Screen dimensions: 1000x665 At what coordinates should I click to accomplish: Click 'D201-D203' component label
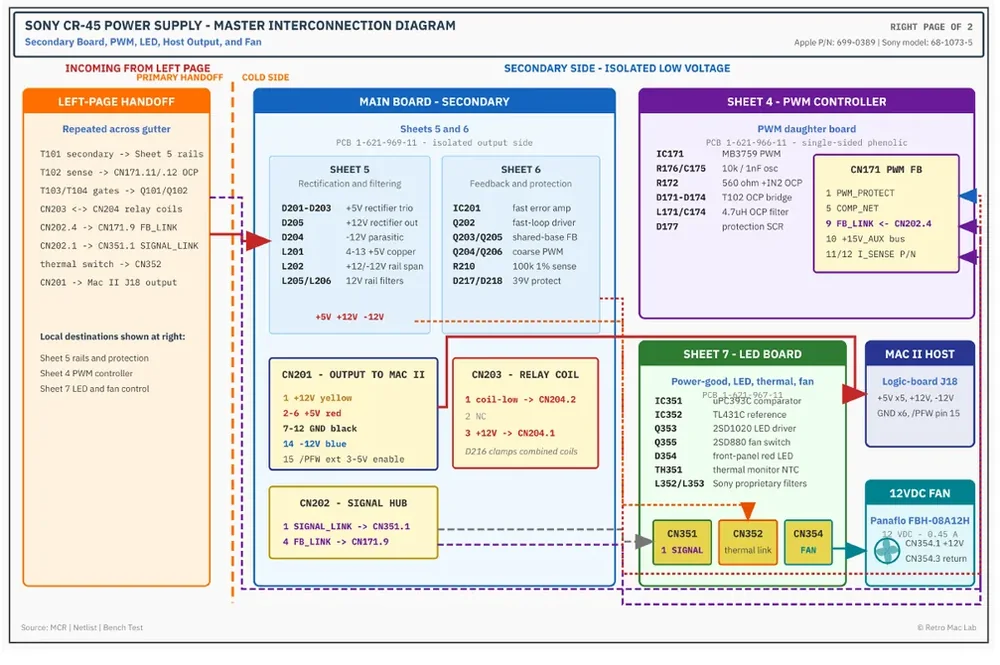click(306, 208)
